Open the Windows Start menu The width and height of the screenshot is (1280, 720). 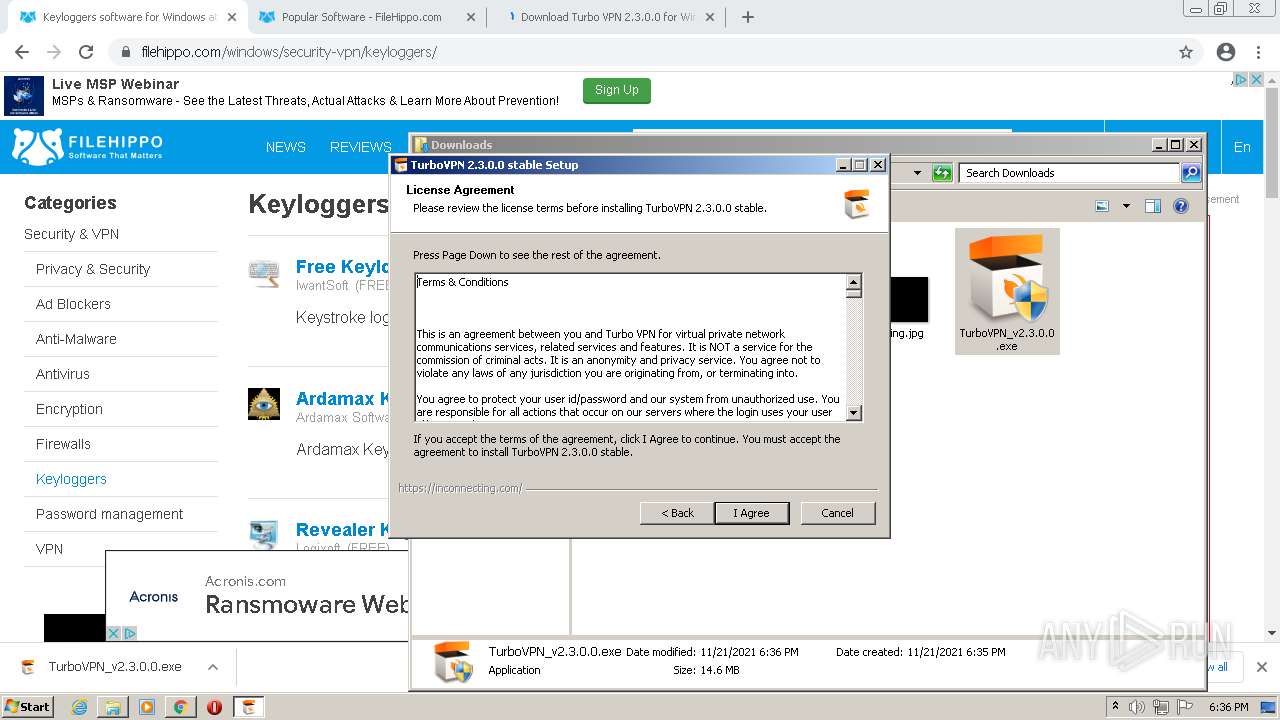(27, 706)
